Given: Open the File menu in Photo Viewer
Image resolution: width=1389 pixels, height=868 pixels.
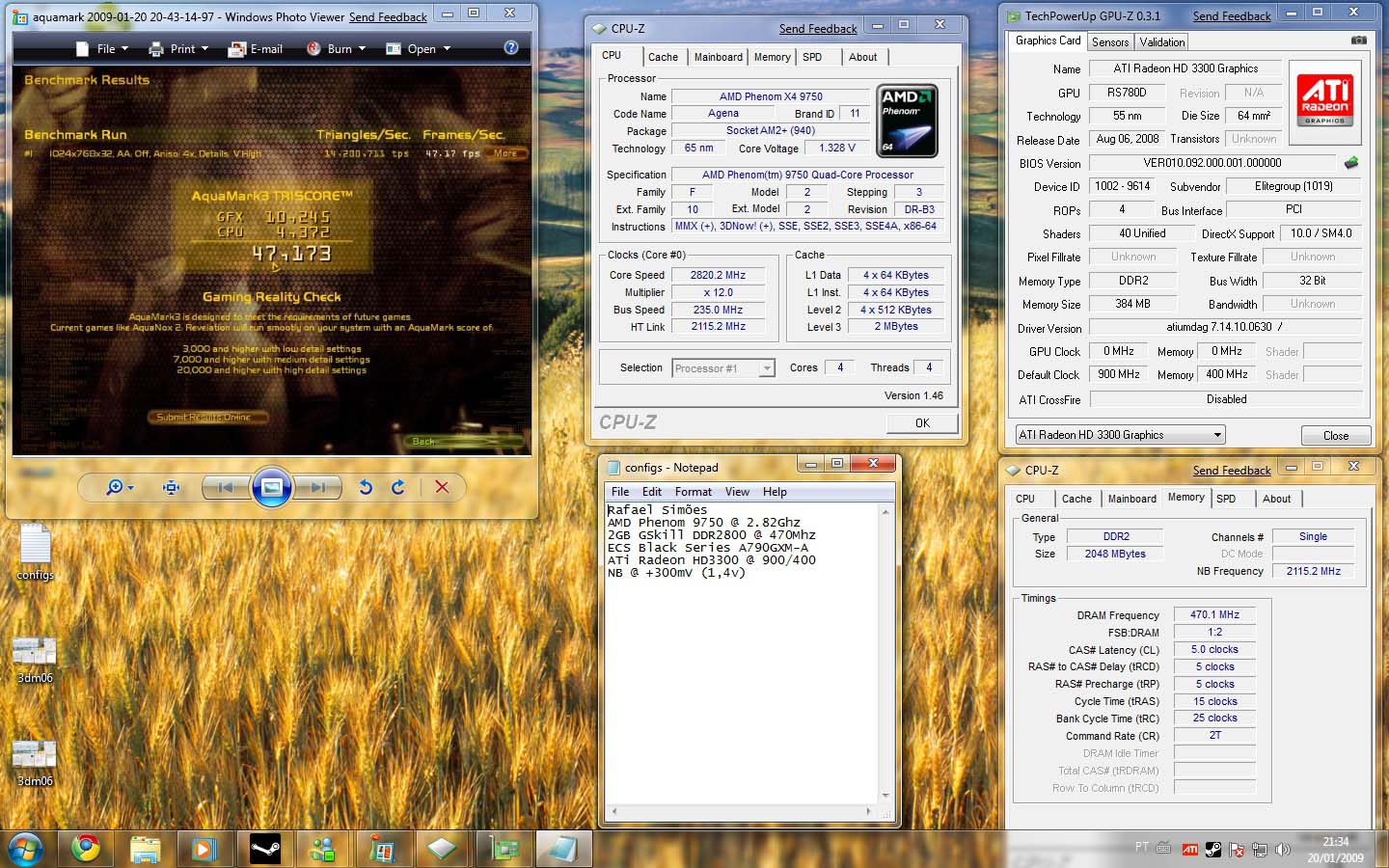Looking at the screenshot, I should click(102, 49).
